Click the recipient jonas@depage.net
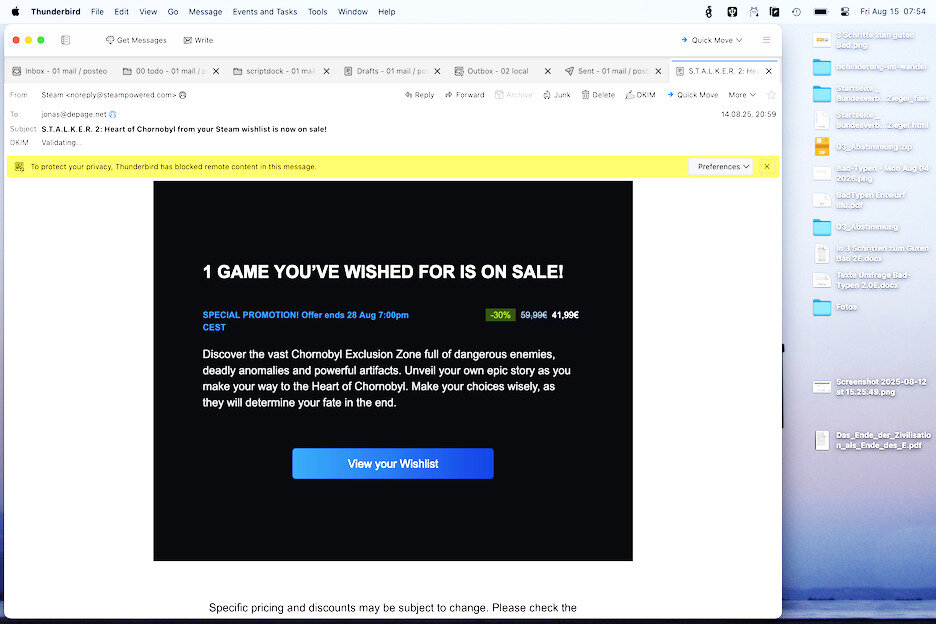936x624 pixels. [x=74, y=114]
